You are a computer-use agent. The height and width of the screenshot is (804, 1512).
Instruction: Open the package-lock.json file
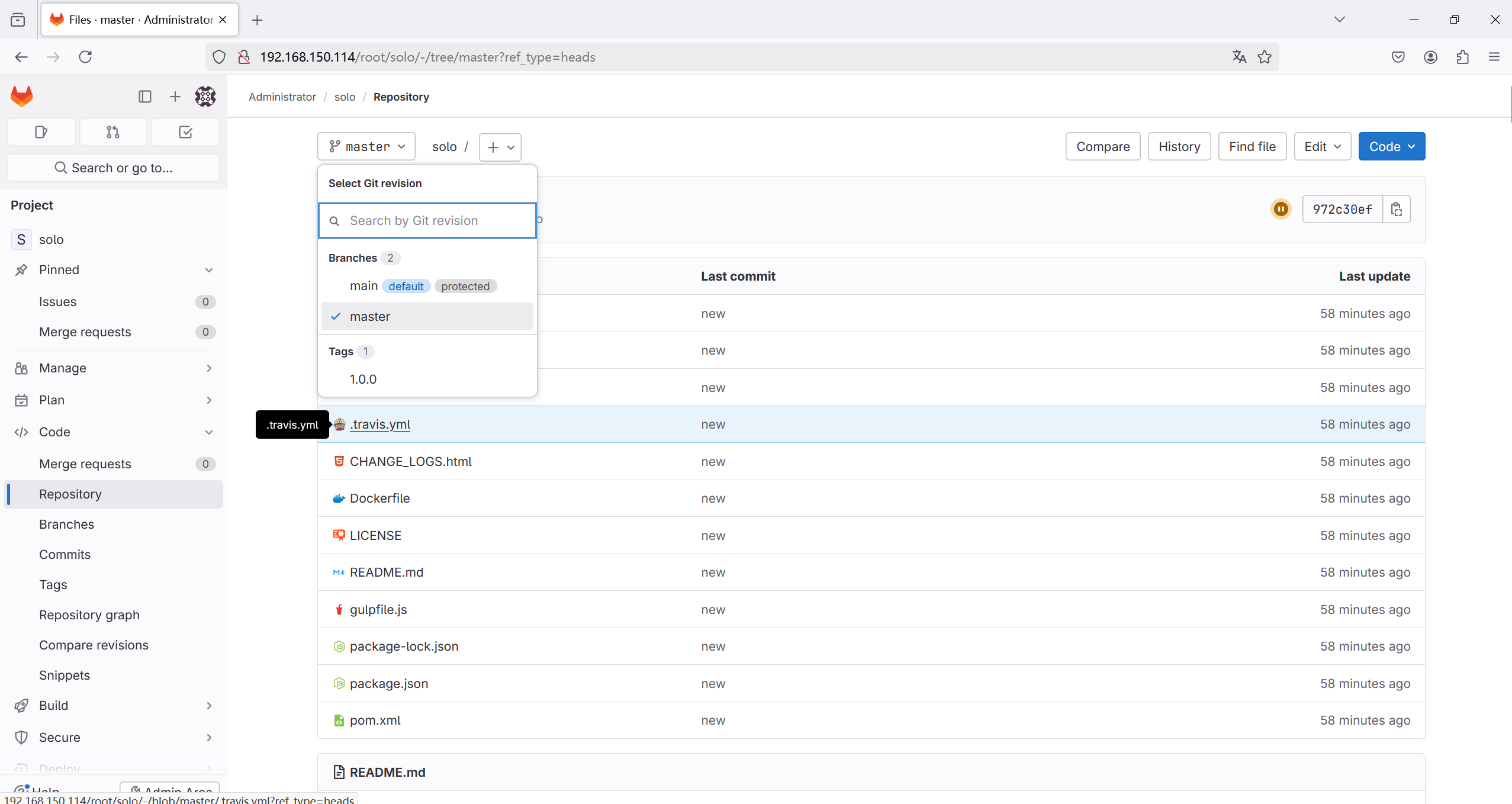point(404,647)
